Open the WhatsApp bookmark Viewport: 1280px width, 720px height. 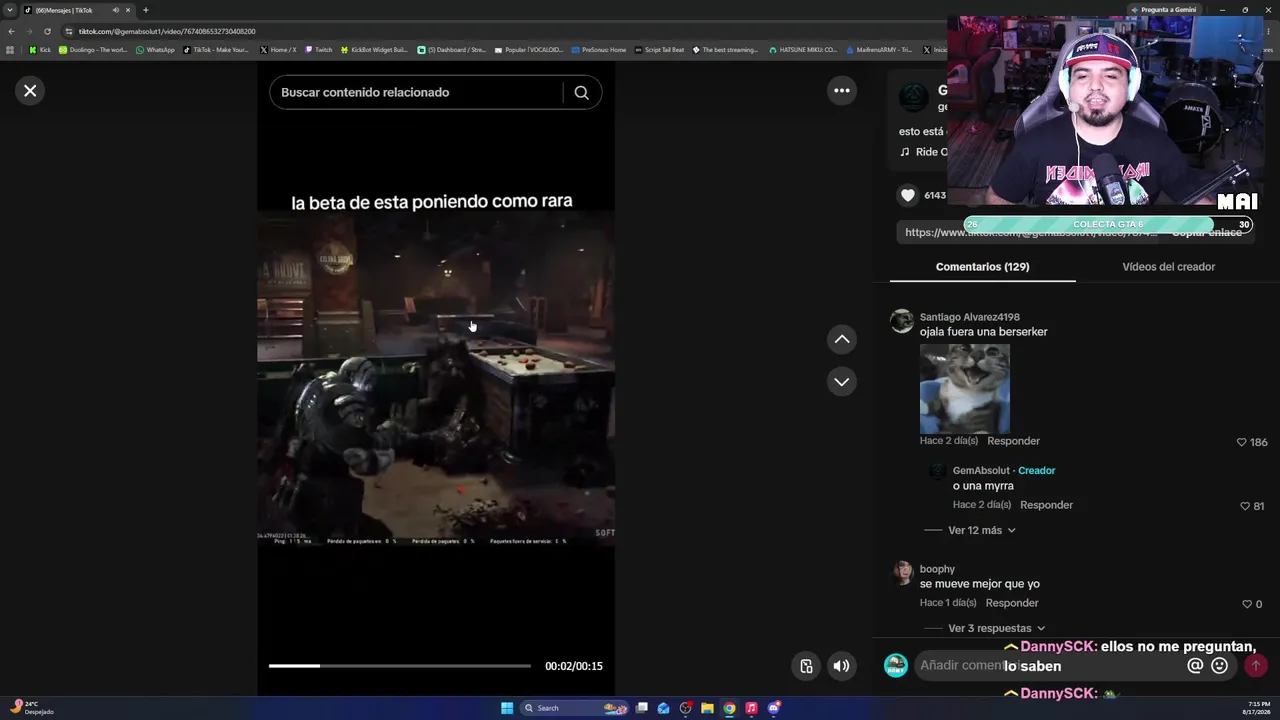pos(155,50)
